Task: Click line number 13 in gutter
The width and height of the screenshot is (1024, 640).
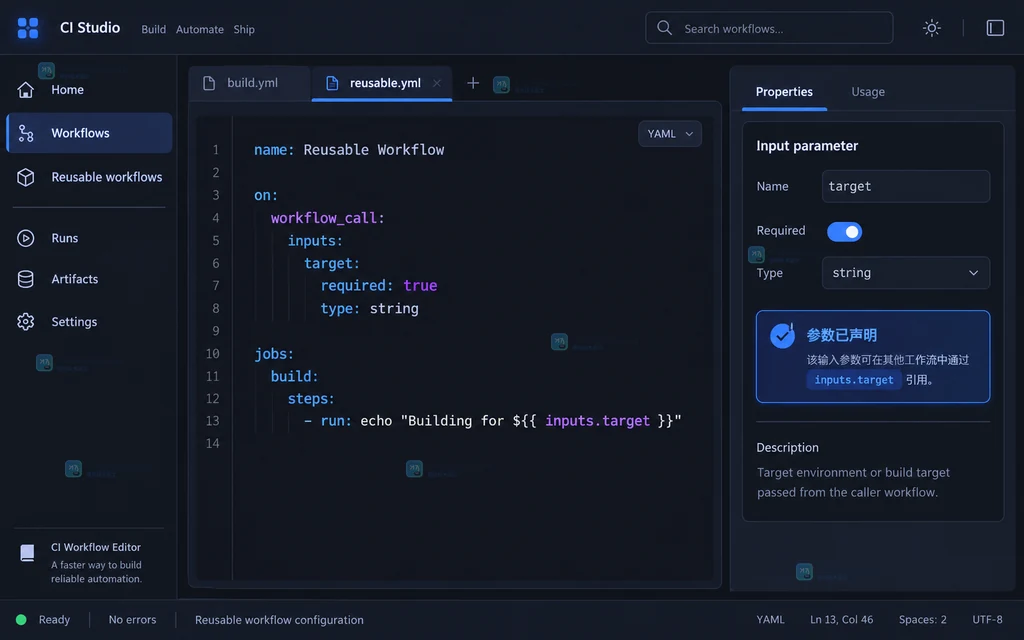Action: [x=213, y=421]
